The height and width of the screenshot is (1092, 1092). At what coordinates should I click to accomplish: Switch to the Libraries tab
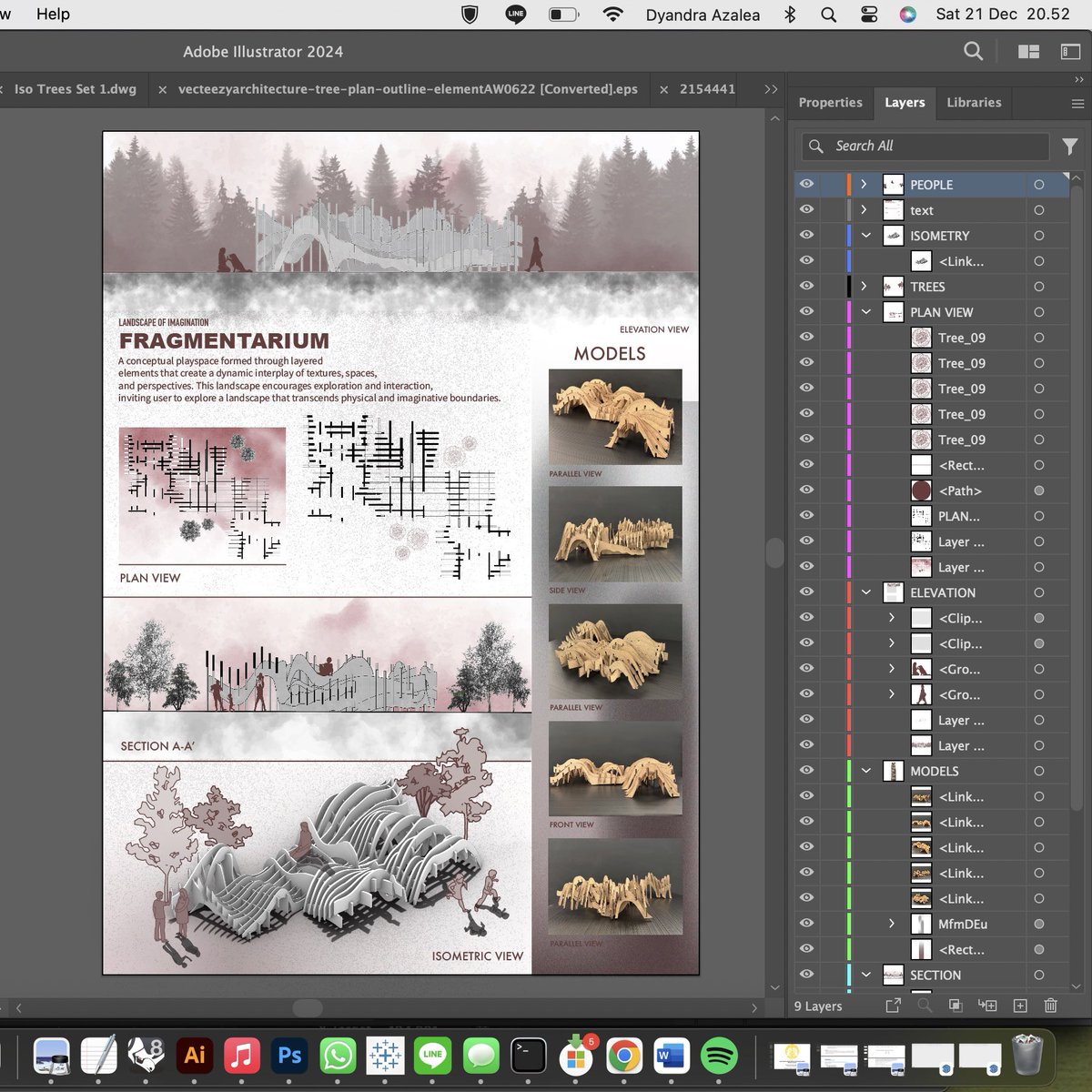974,103
